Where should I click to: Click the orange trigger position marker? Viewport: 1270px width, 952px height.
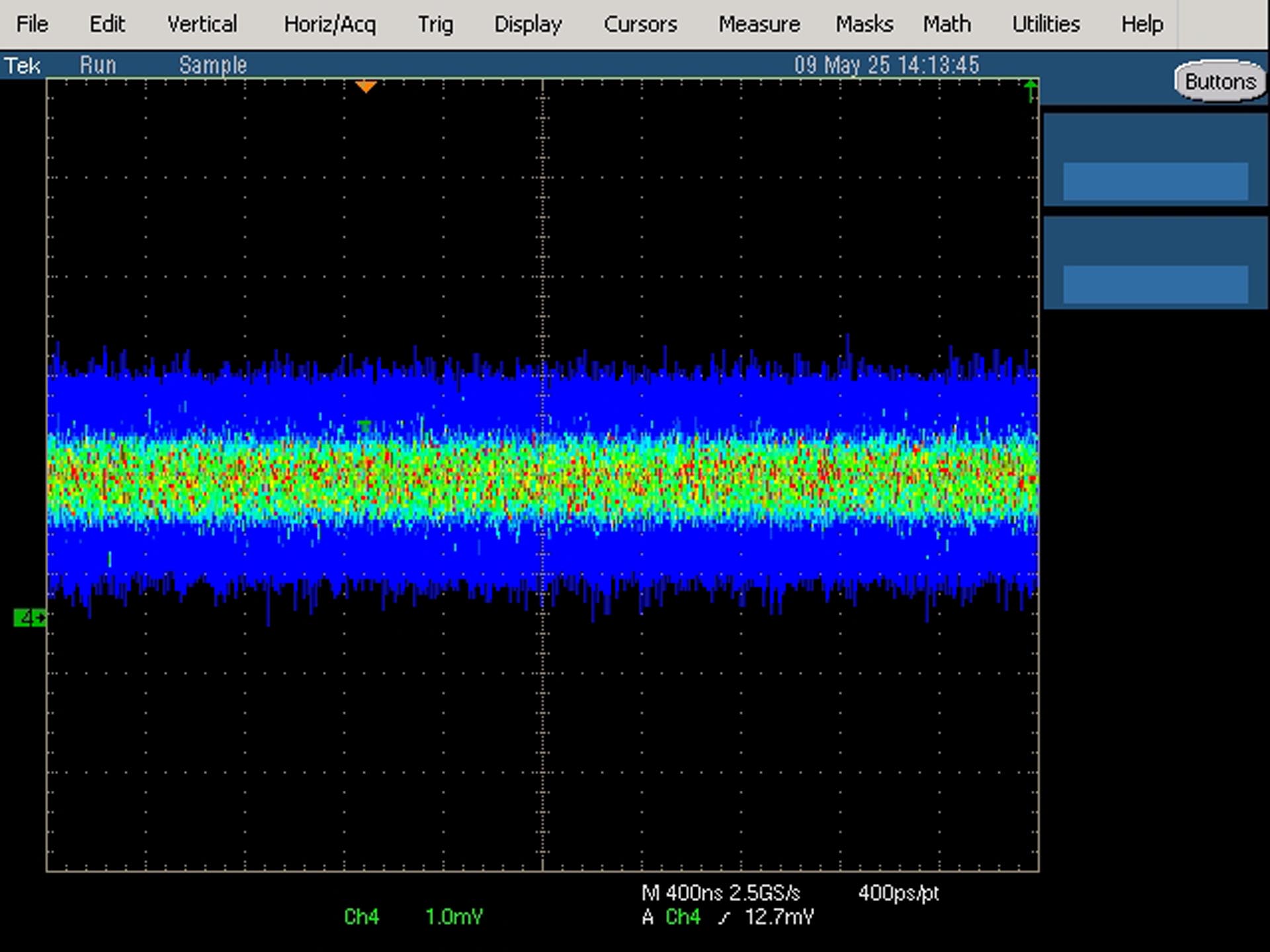click(x=366, y=87)
